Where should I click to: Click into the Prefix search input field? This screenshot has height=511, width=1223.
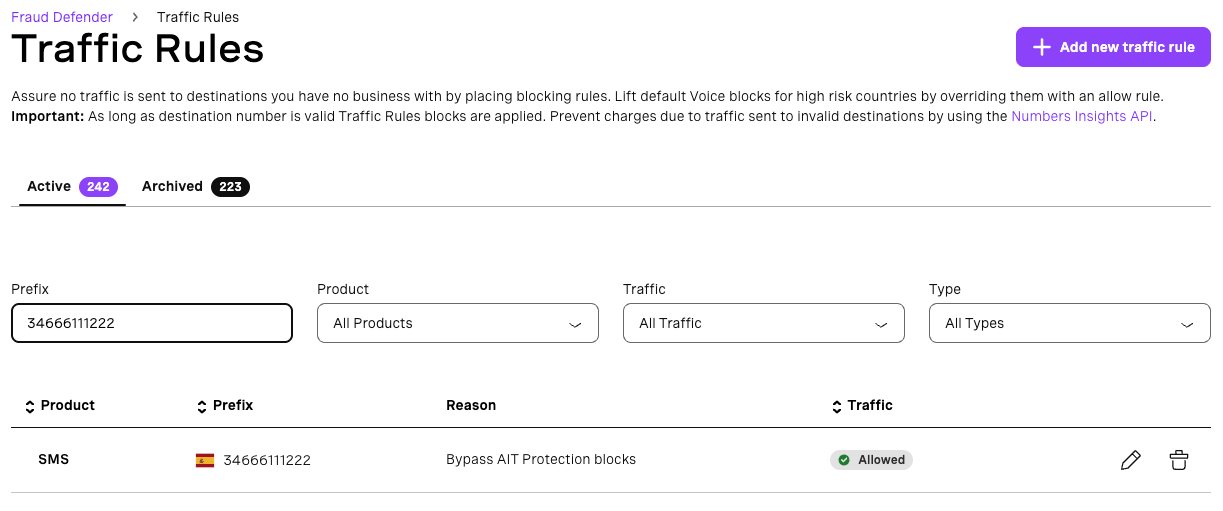151,323
